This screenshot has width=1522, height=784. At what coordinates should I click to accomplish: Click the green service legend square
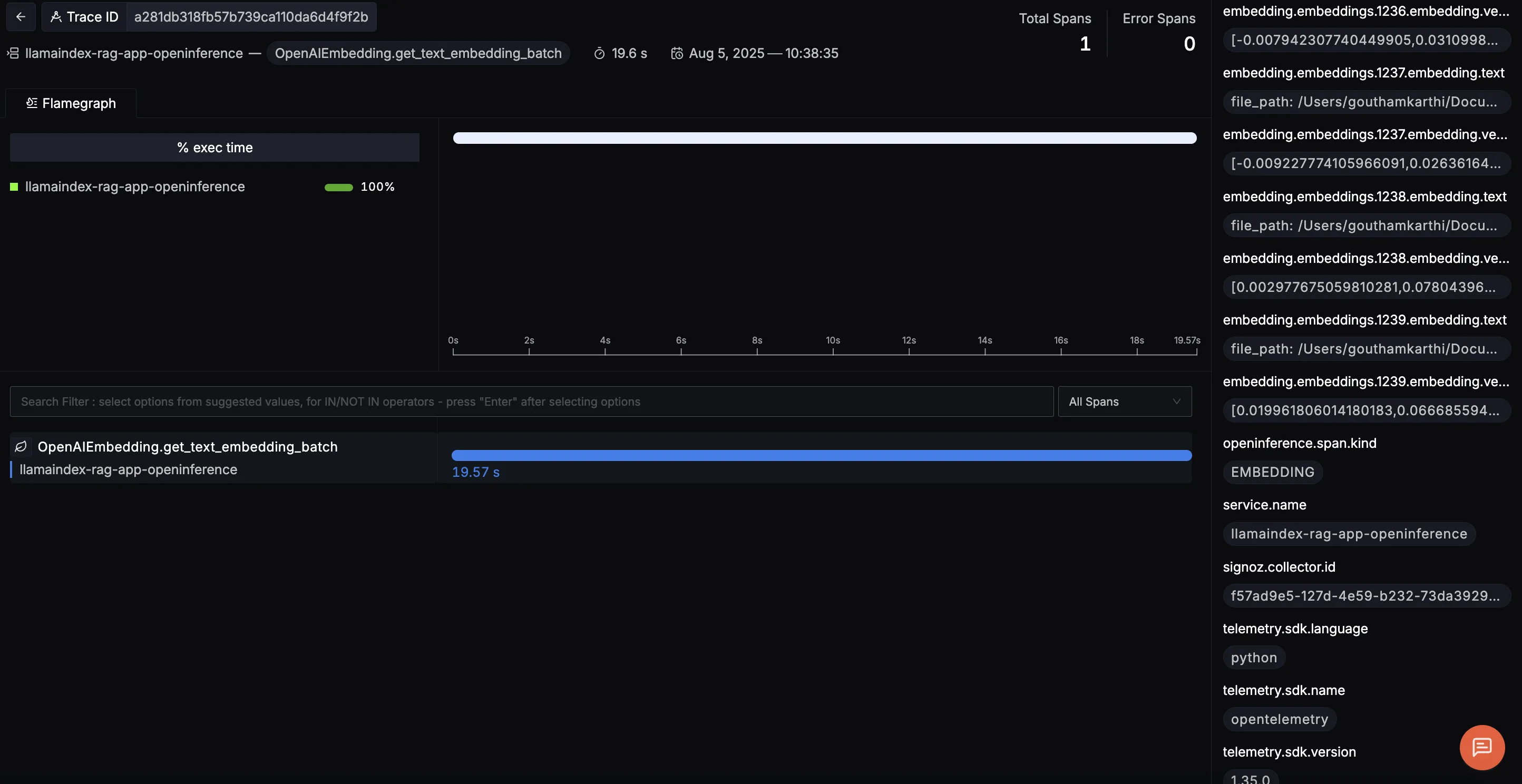click(x=14, y=187)
